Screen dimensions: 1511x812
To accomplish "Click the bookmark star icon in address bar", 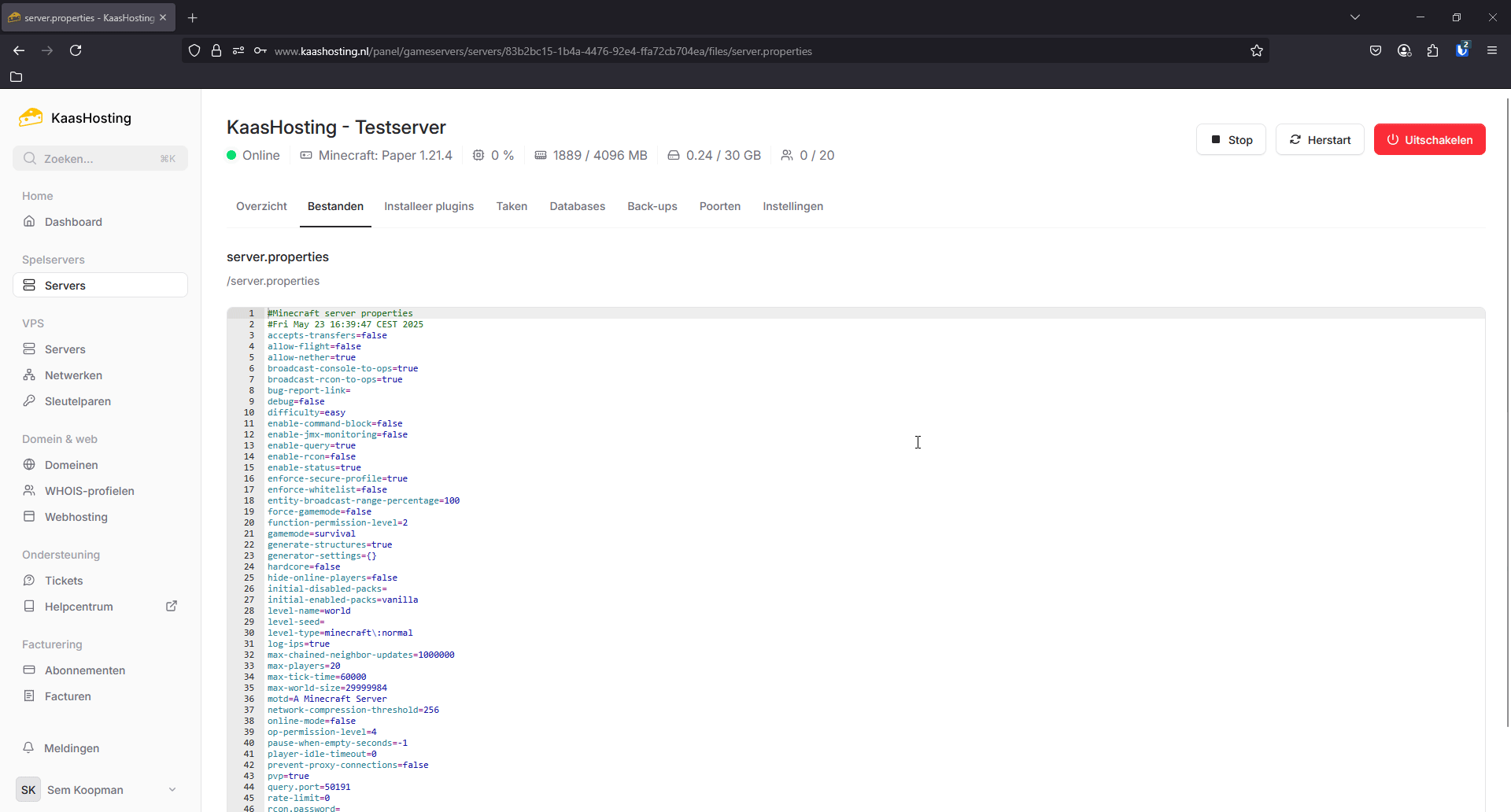I will [x=1257, y=51].
